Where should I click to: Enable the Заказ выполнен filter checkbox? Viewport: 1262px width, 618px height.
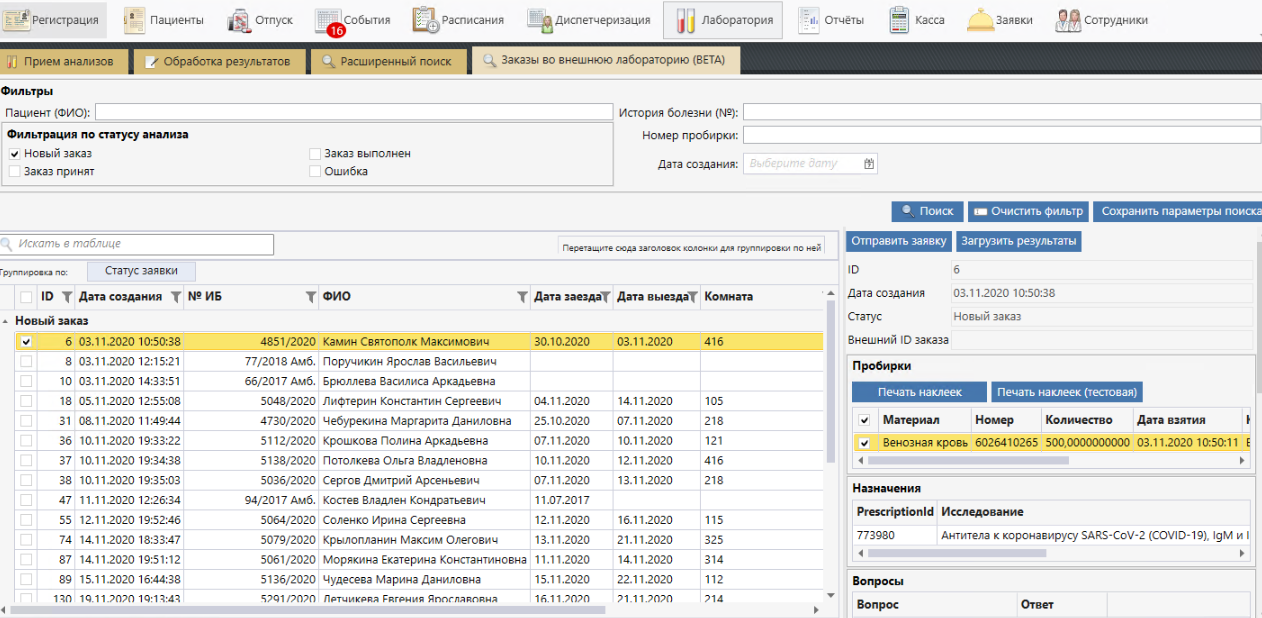pos(315,154)
